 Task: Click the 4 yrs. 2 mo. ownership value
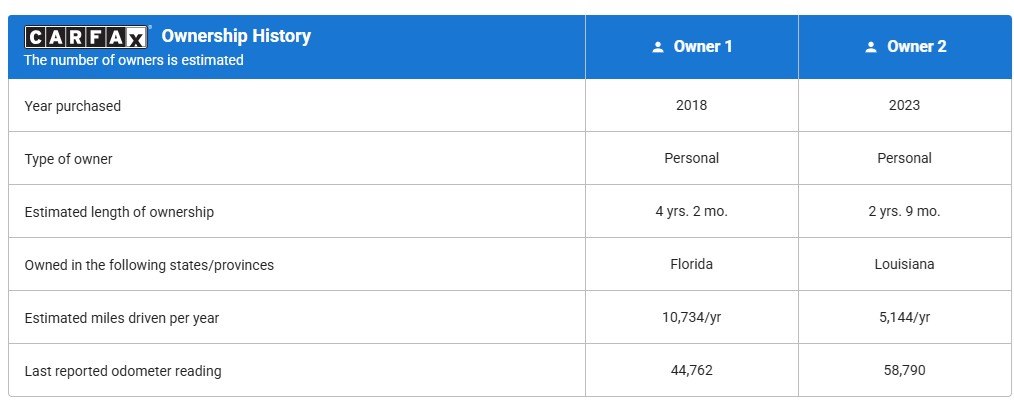pyautogui.click(x=691, y=212)
